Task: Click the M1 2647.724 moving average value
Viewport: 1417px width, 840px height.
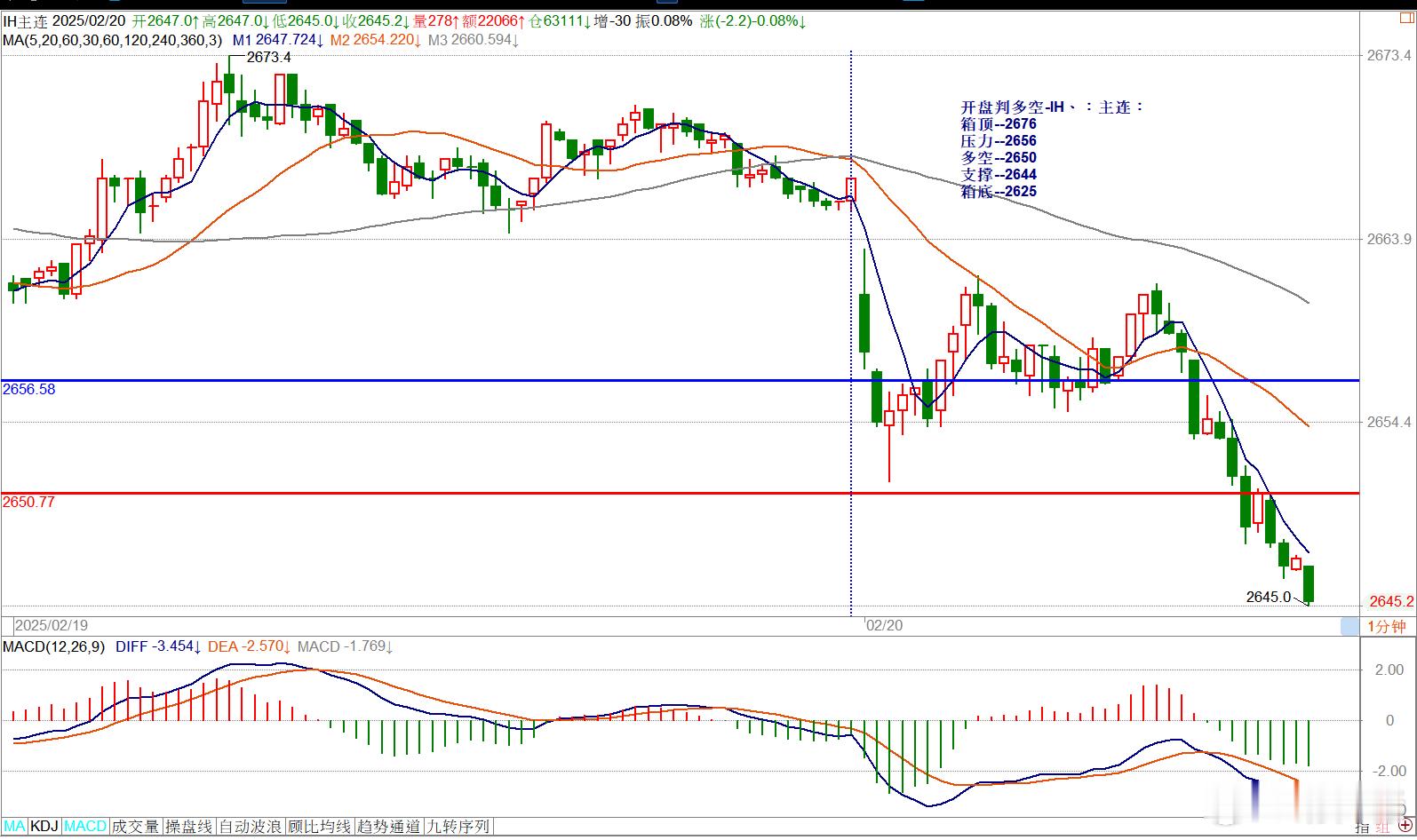Action: point(278,40)
